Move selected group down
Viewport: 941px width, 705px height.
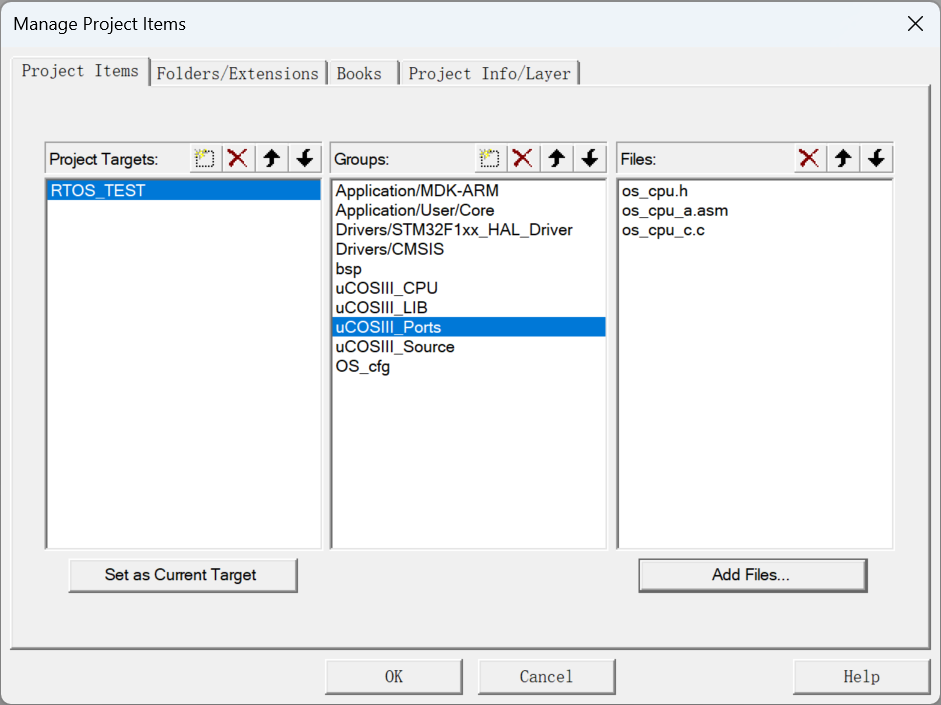point(590,158)
